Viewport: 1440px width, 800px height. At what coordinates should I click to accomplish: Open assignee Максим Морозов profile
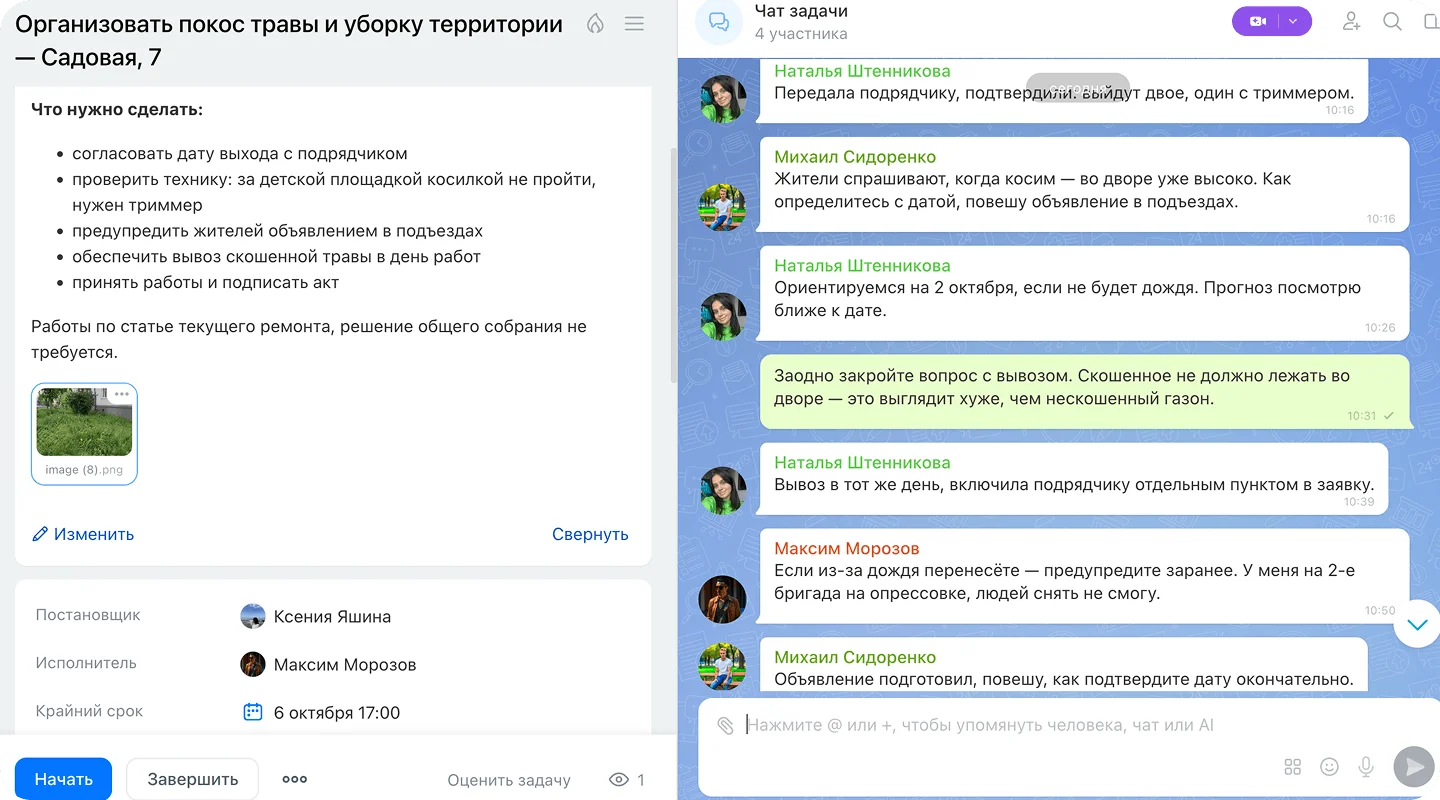point(345,665)
